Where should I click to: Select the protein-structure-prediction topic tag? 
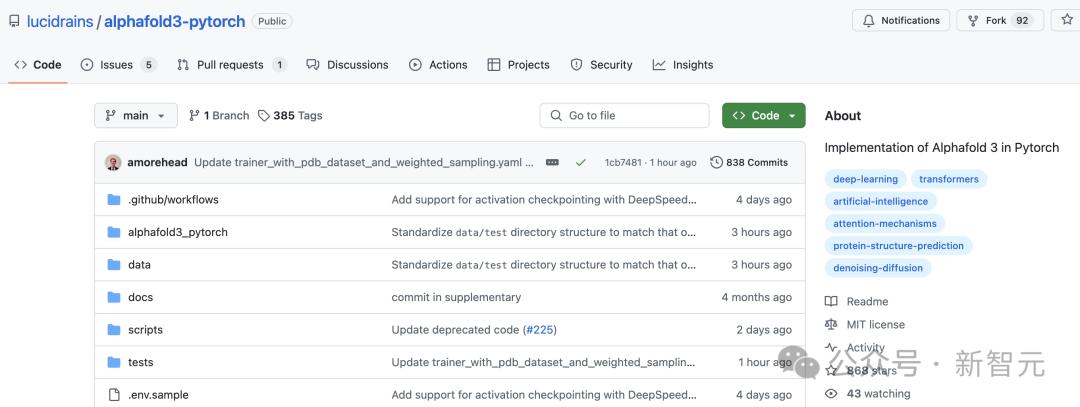(898, 246)
